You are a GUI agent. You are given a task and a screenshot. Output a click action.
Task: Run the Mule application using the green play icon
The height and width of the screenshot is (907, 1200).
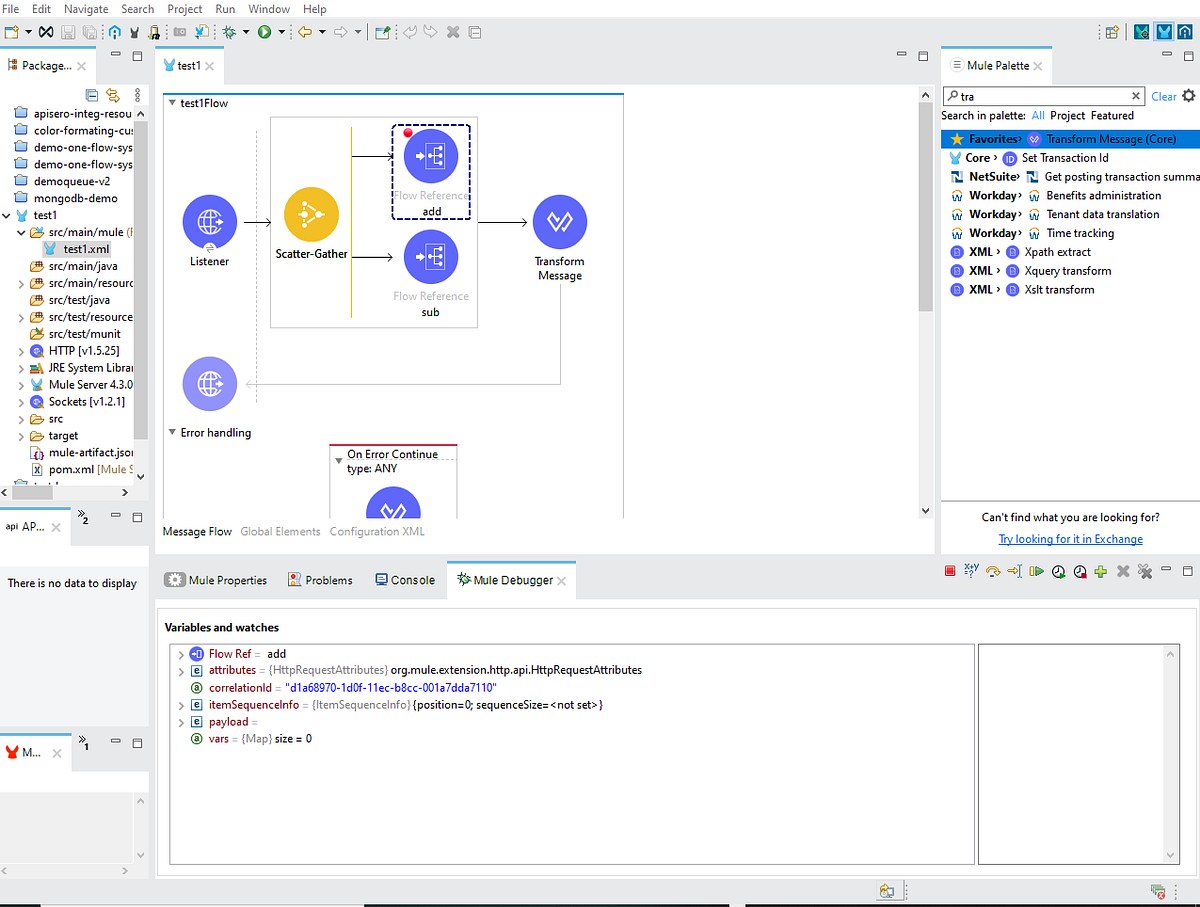click(264, 31)
